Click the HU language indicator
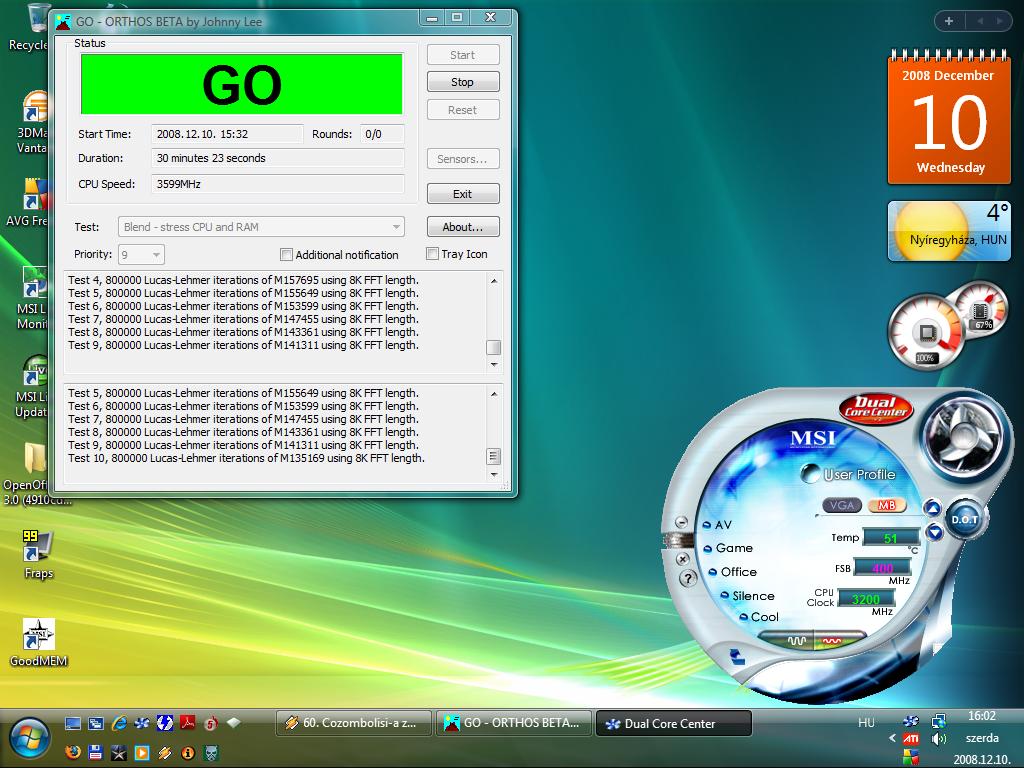Screen dimensions: 1024x768 [x=866, y=722]
